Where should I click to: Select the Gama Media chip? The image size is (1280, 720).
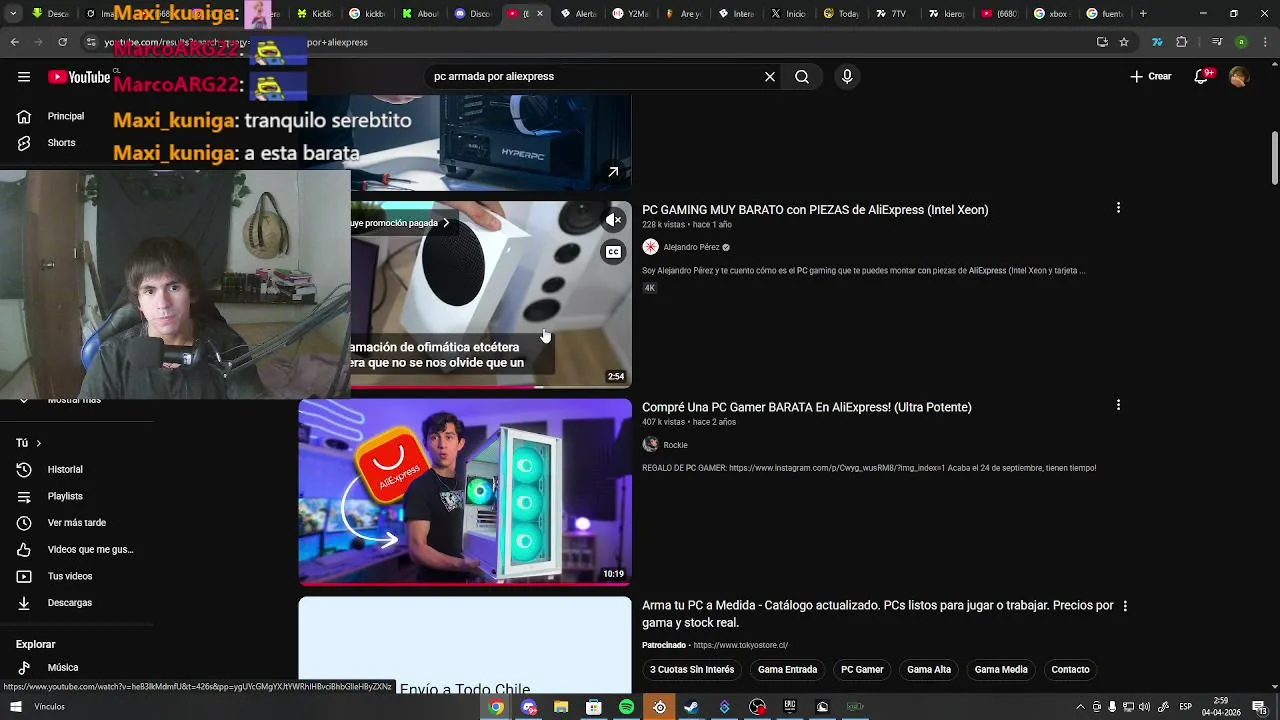(x=1001, y=670)
